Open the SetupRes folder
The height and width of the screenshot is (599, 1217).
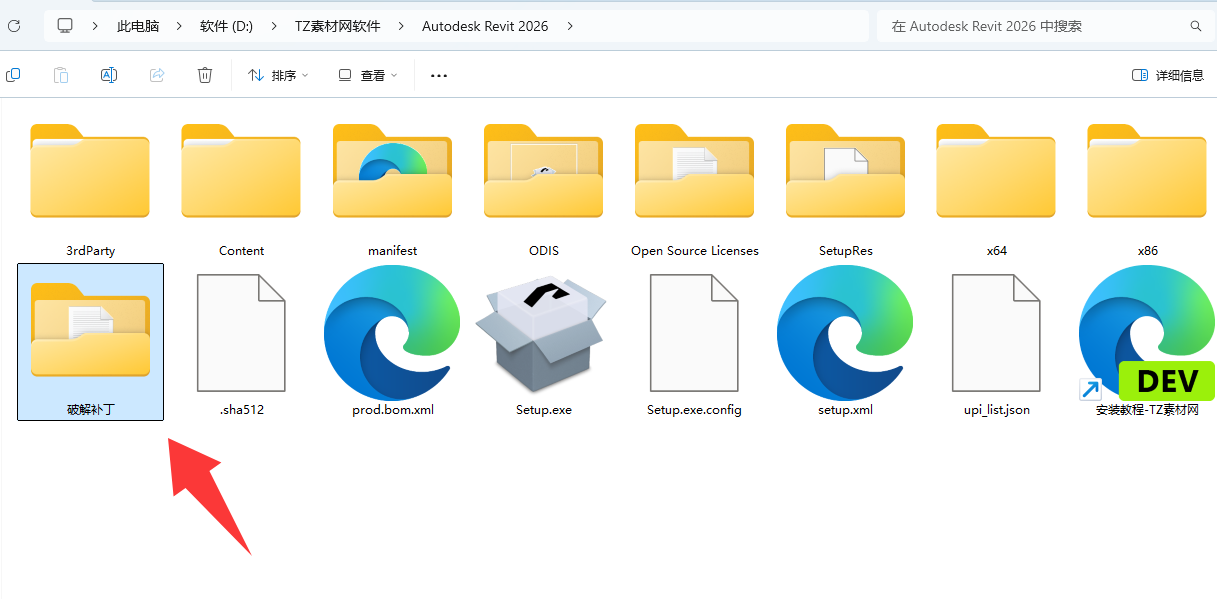coord(845,171)
